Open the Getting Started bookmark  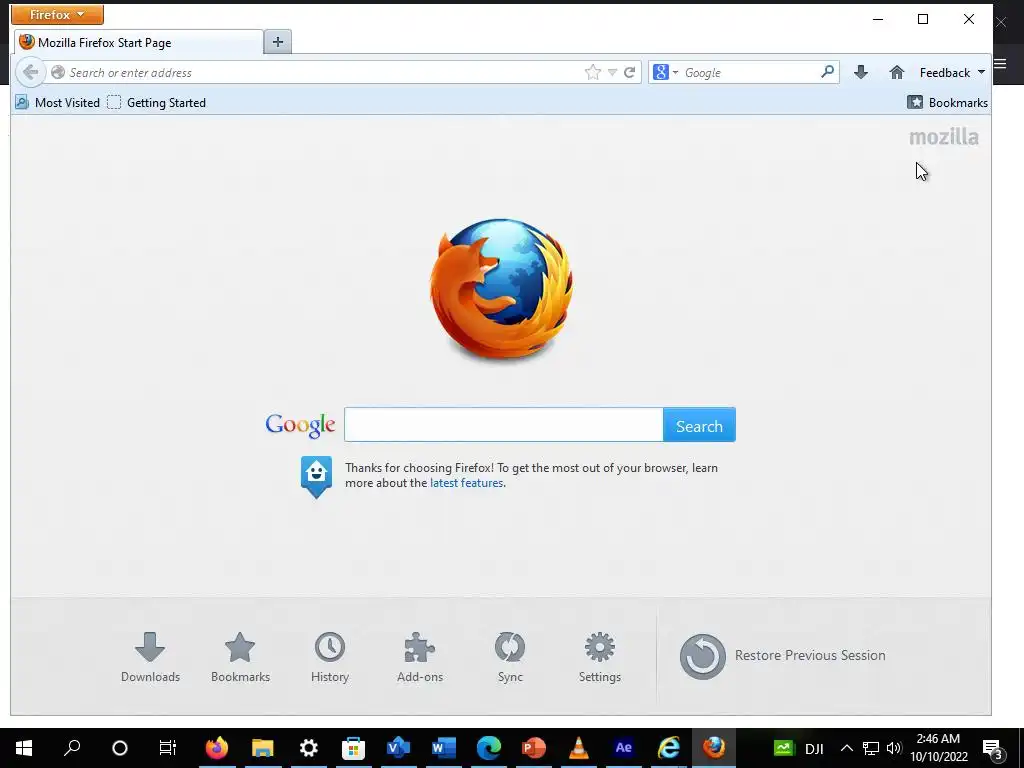pyautogui.click(x=157, y=103)
